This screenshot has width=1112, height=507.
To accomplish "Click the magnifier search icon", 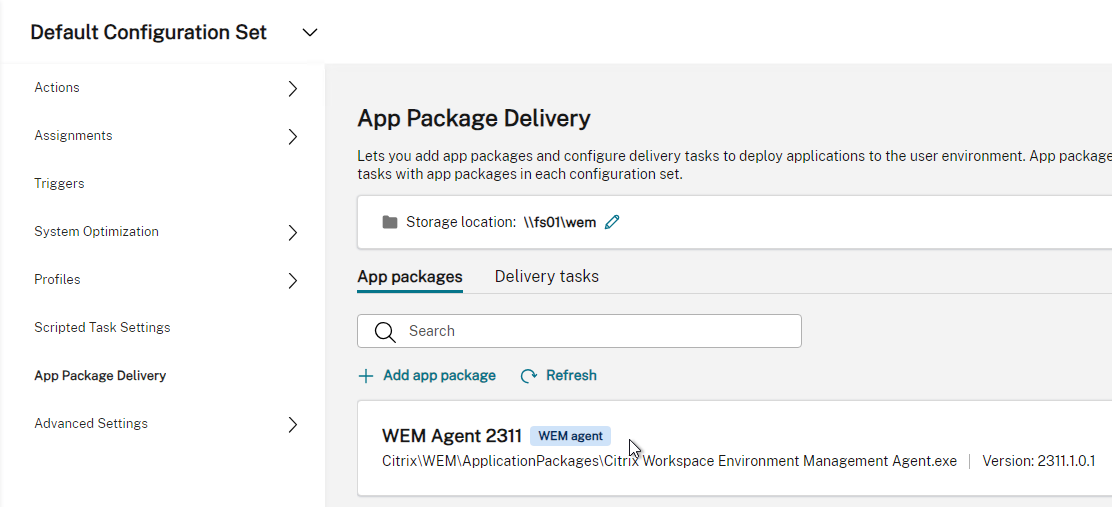I will [385, 331].
